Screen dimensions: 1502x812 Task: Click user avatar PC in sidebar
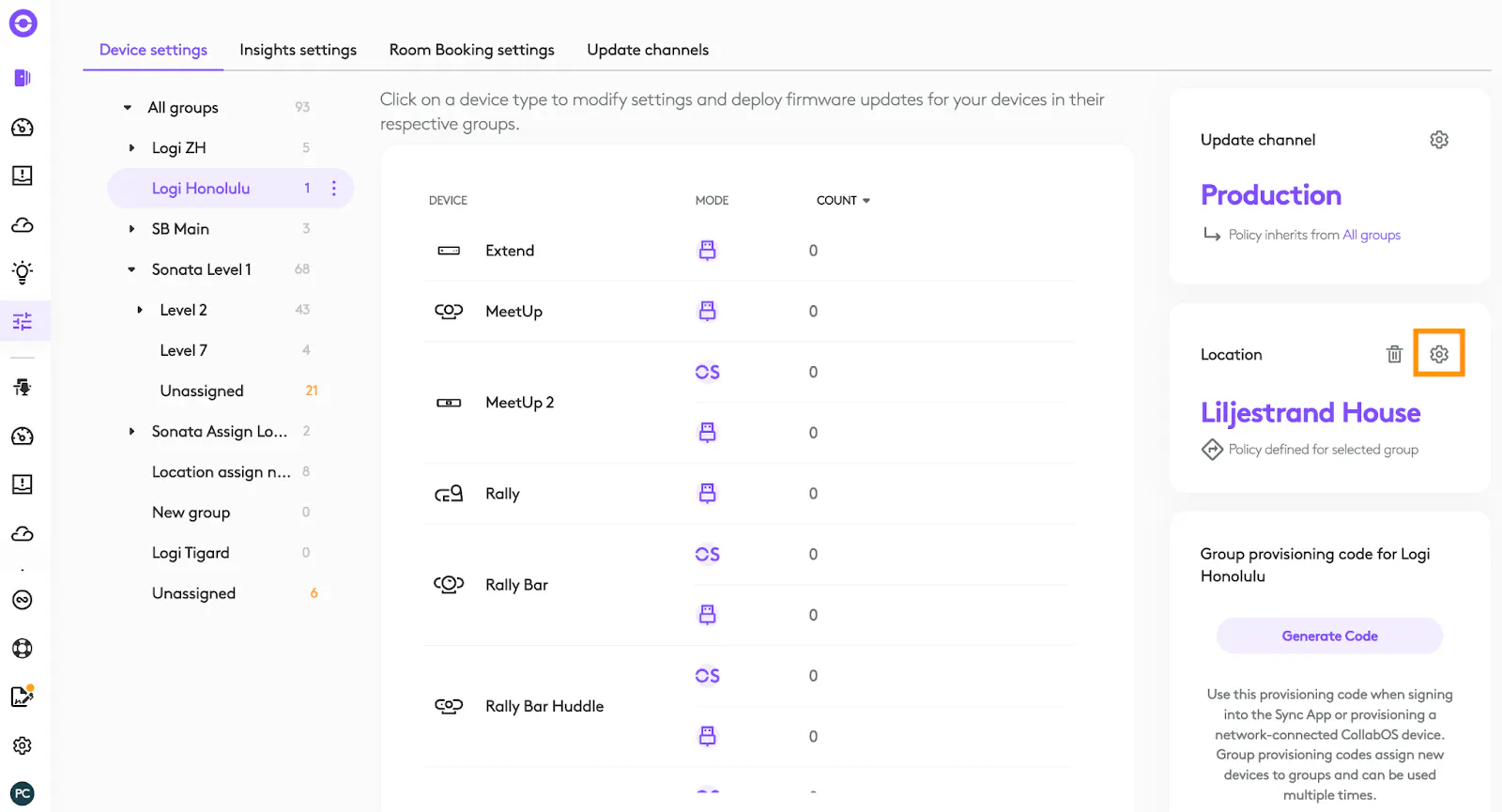point(23,793)
